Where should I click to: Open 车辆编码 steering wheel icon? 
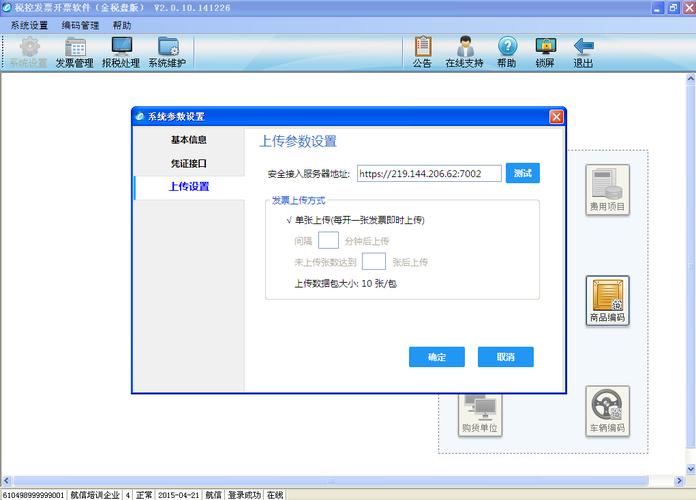[x=607, y=411]
